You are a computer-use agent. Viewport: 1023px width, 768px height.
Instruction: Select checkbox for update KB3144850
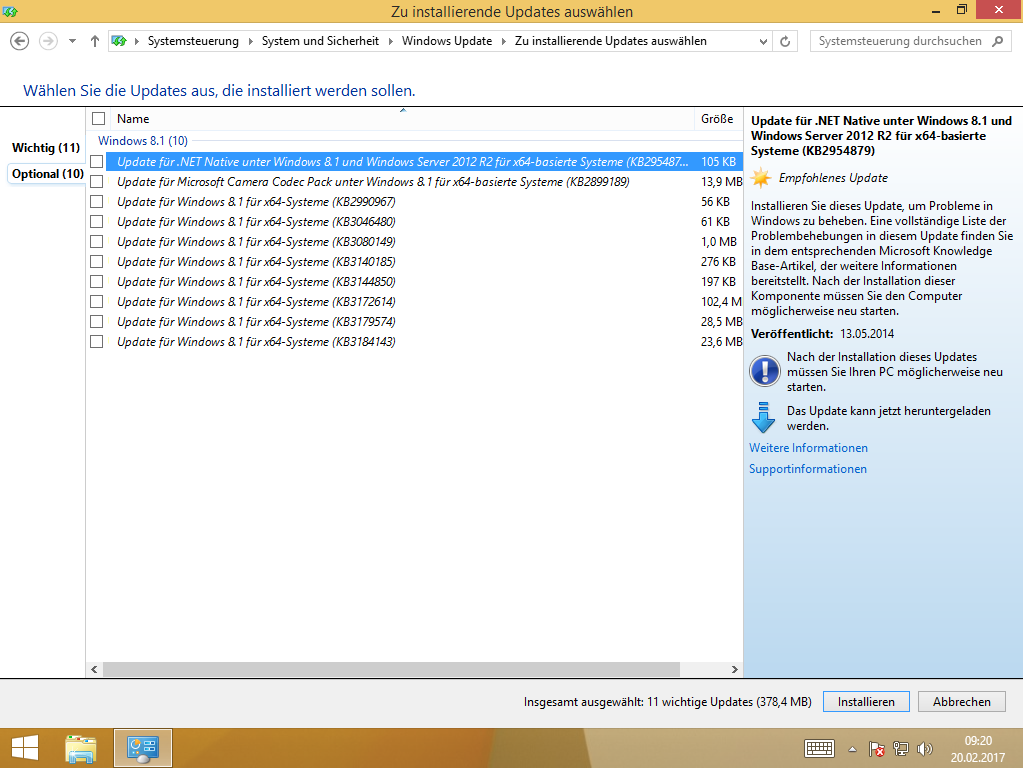click(x=97, y=282)
